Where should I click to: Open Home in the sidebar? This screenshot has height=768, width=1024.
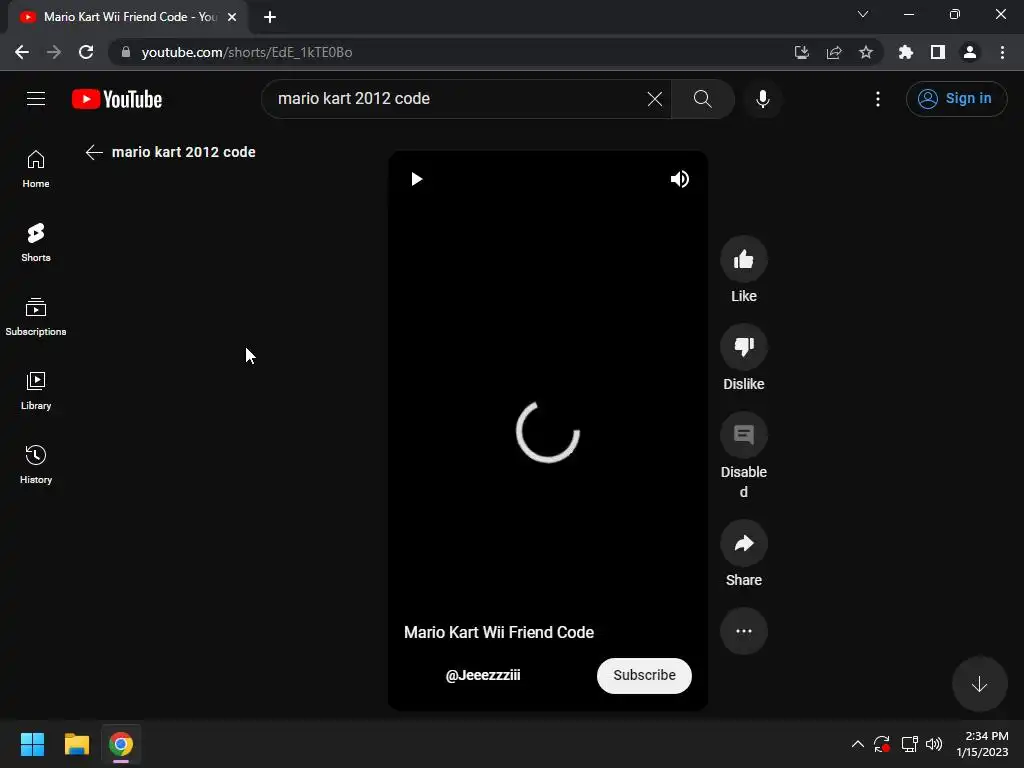pos(36,169)
